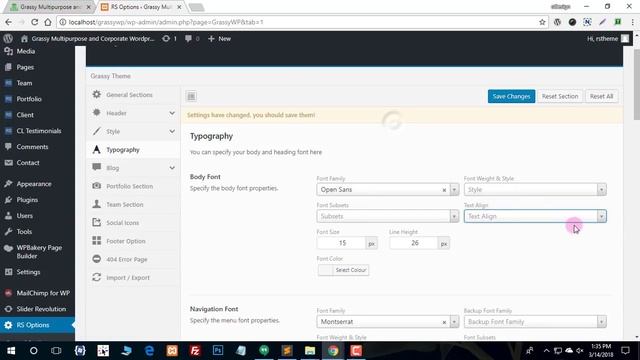Viewport: 640px width, 360px height.
Task: Bookmark page with the star icon
Action: point(542,22)
